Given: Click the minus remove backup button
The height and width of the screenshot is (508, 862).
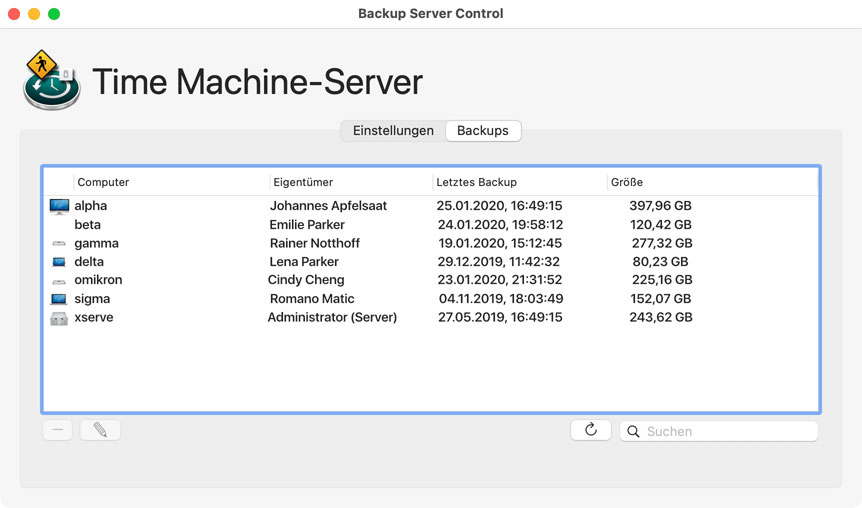Looking at the screenshot, I should 58,430.
